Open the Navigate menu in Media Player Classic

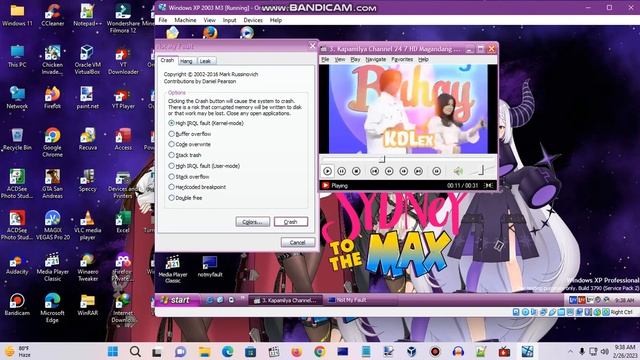click(x=376, y=60)
